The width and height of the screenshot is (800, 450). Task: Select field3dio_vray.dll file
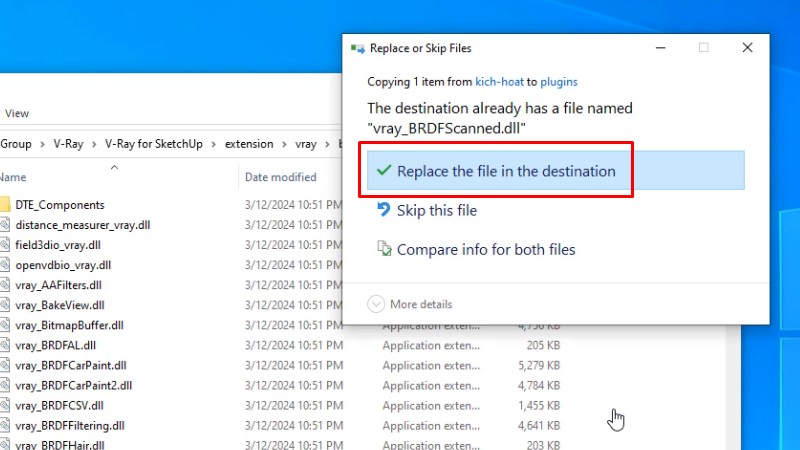click(x=58, y=245)
